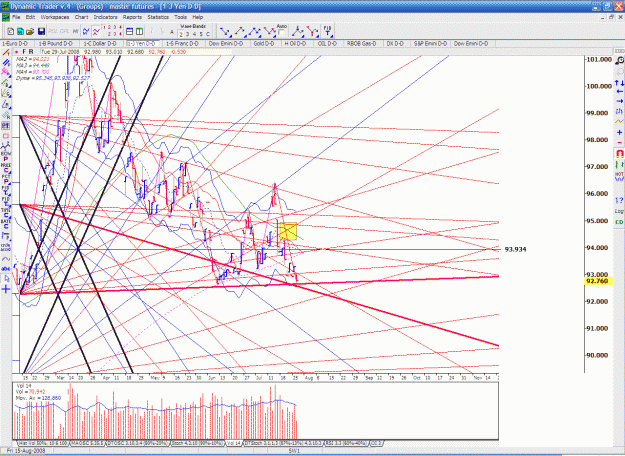Click the blue plus icon on right

tap(619, 132)
